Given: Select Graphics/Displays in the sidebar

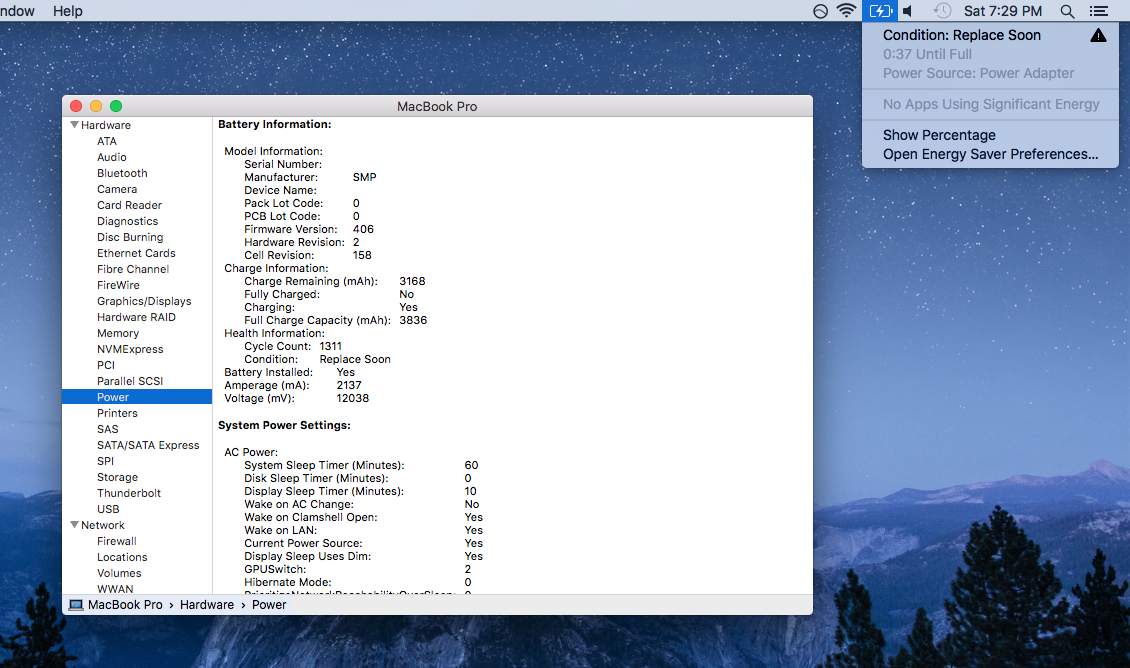Looking at the screenshot, I should pyautogui.click(x=144, y=301).
